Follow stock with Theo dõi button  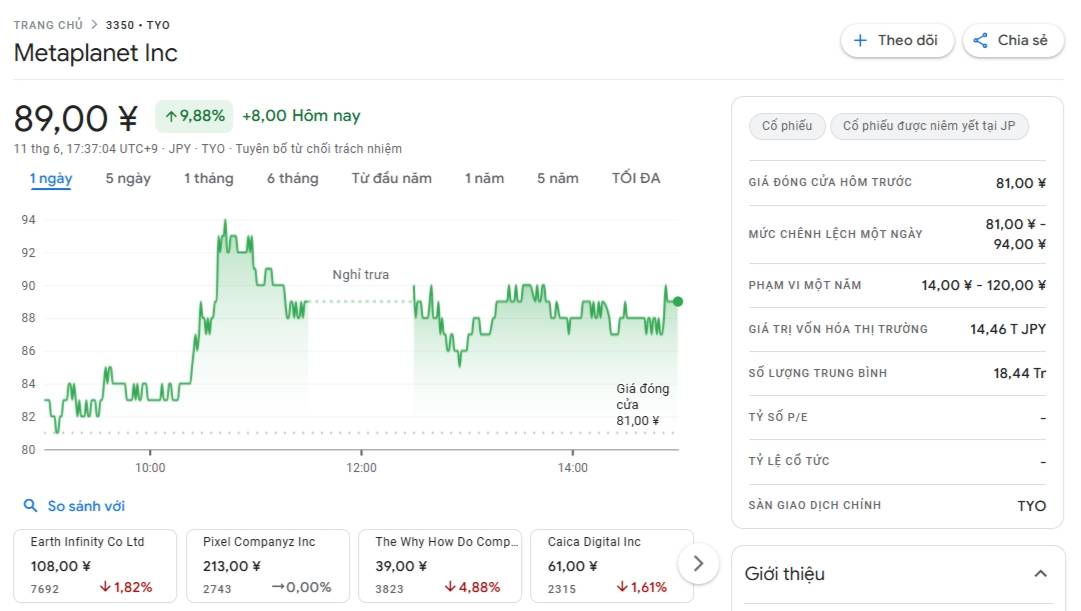(x=897, y=41)
